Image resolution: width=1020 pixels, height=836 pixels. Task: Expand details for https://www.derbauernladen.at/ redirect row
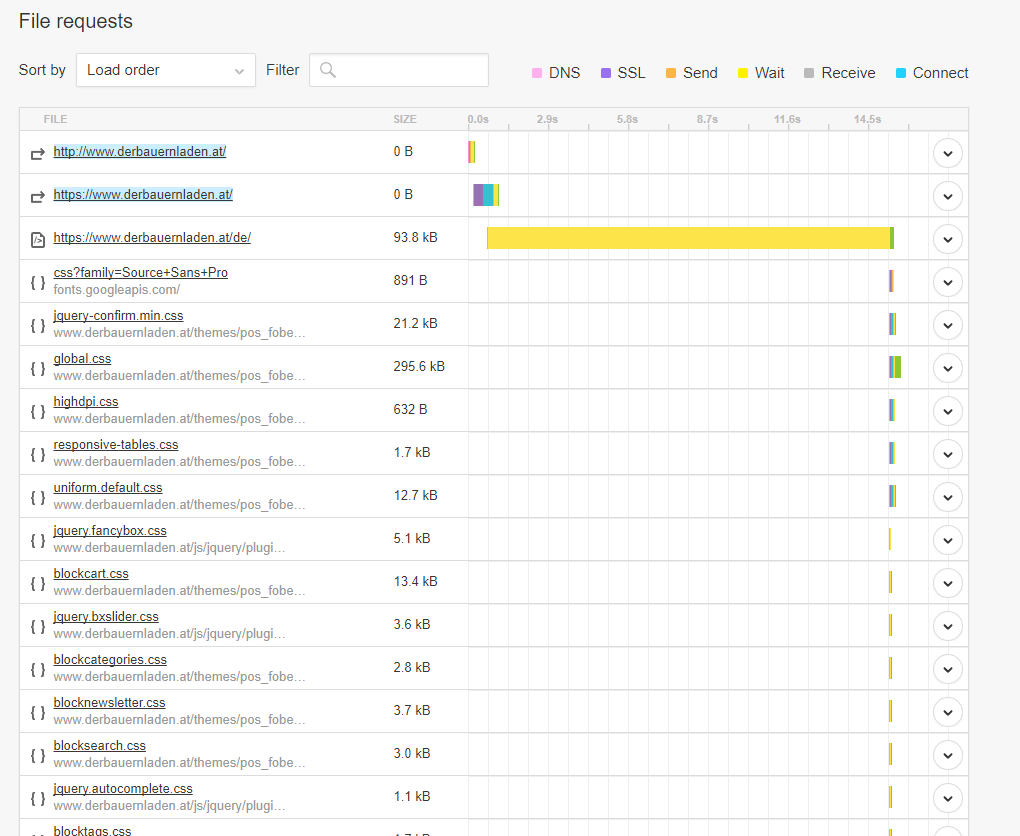coord(948,196)
